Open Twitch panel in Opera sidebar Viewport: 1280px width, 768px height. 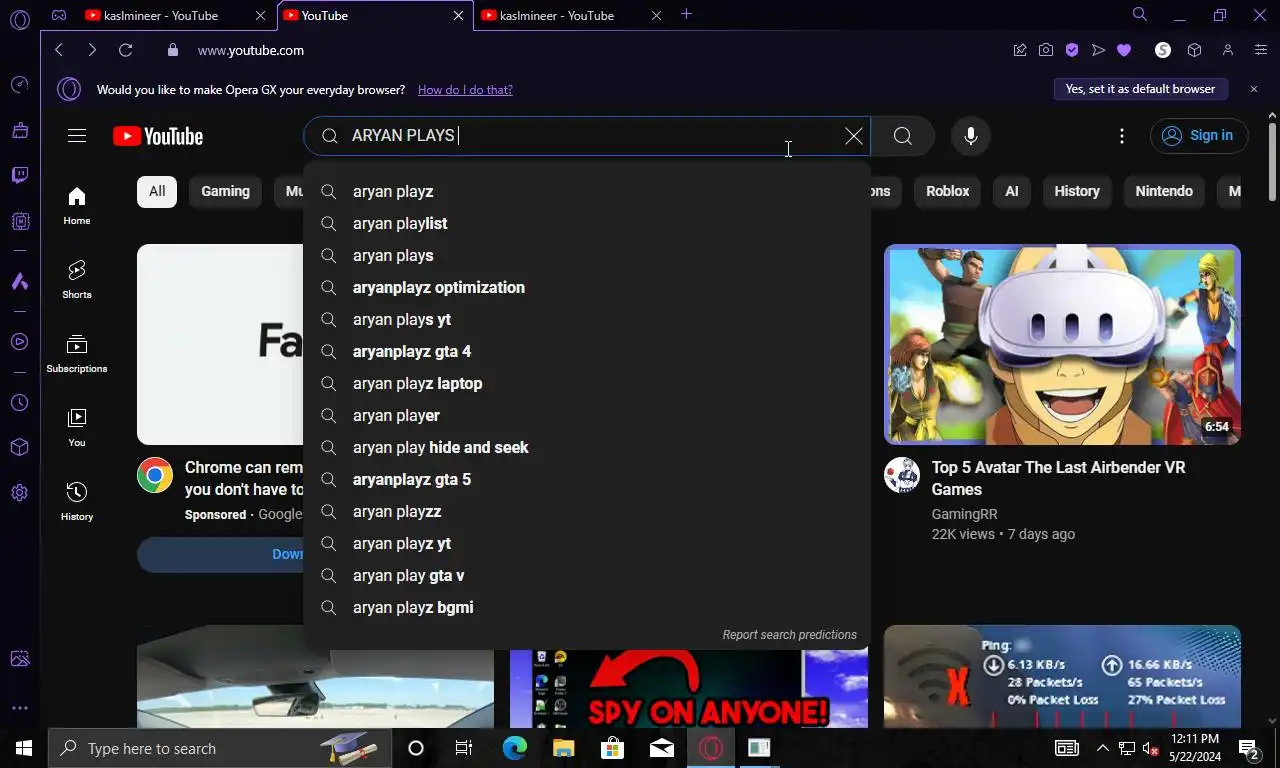tap(19, 176)
